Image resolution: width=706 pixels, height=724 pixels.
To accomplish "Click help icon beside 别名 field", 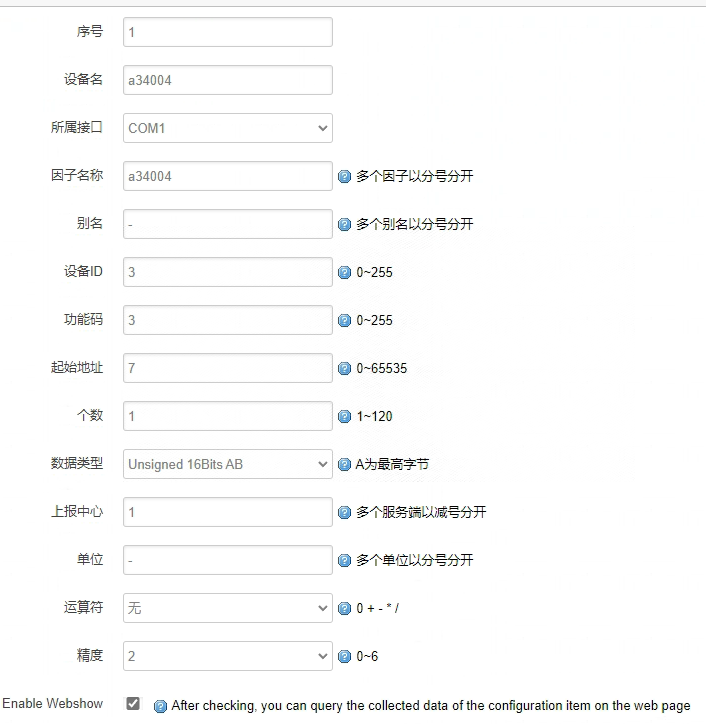I will pyautogui.click(x=345, y=225).
